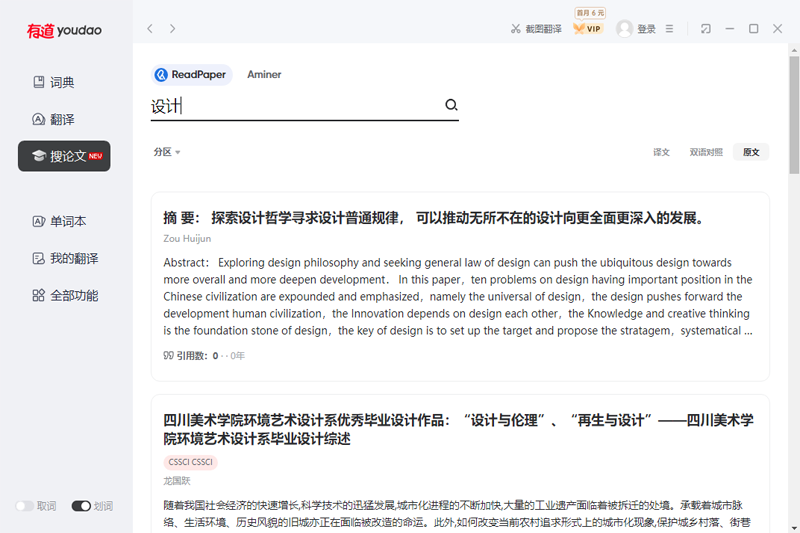Click the mini window mode icon
This screenshot has width=800, height=533.
click(x=706, y=29)
